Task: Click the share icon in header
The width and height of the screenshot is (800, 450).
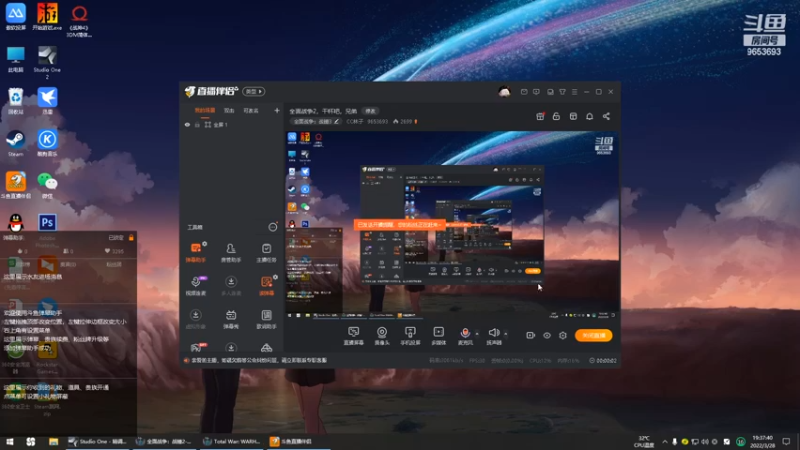Action: click(x=606, y=116)
